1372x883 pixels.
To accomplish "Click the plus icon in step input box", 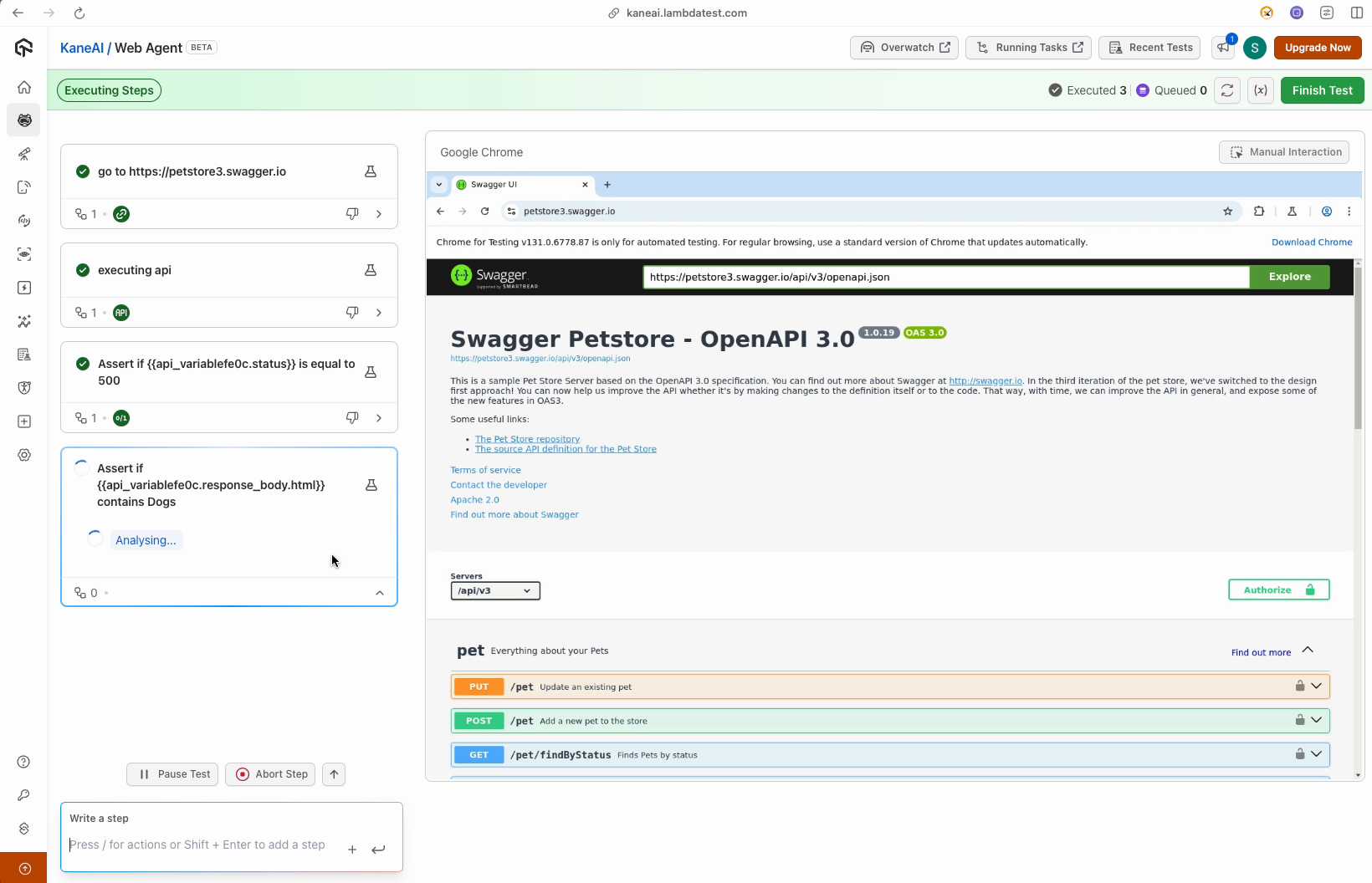I will [x=352, y=850].
